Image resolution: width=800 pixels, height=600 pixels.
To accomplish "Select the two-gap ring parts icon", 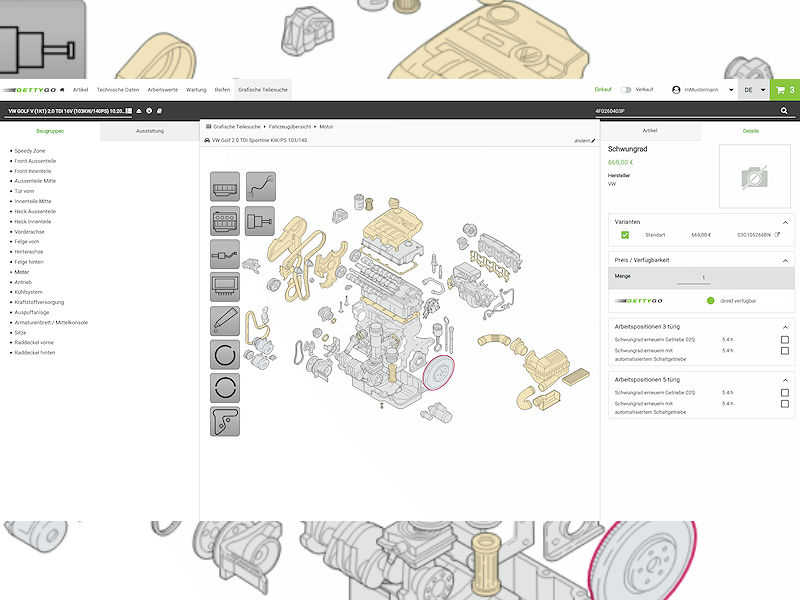I will coord(224,388).
